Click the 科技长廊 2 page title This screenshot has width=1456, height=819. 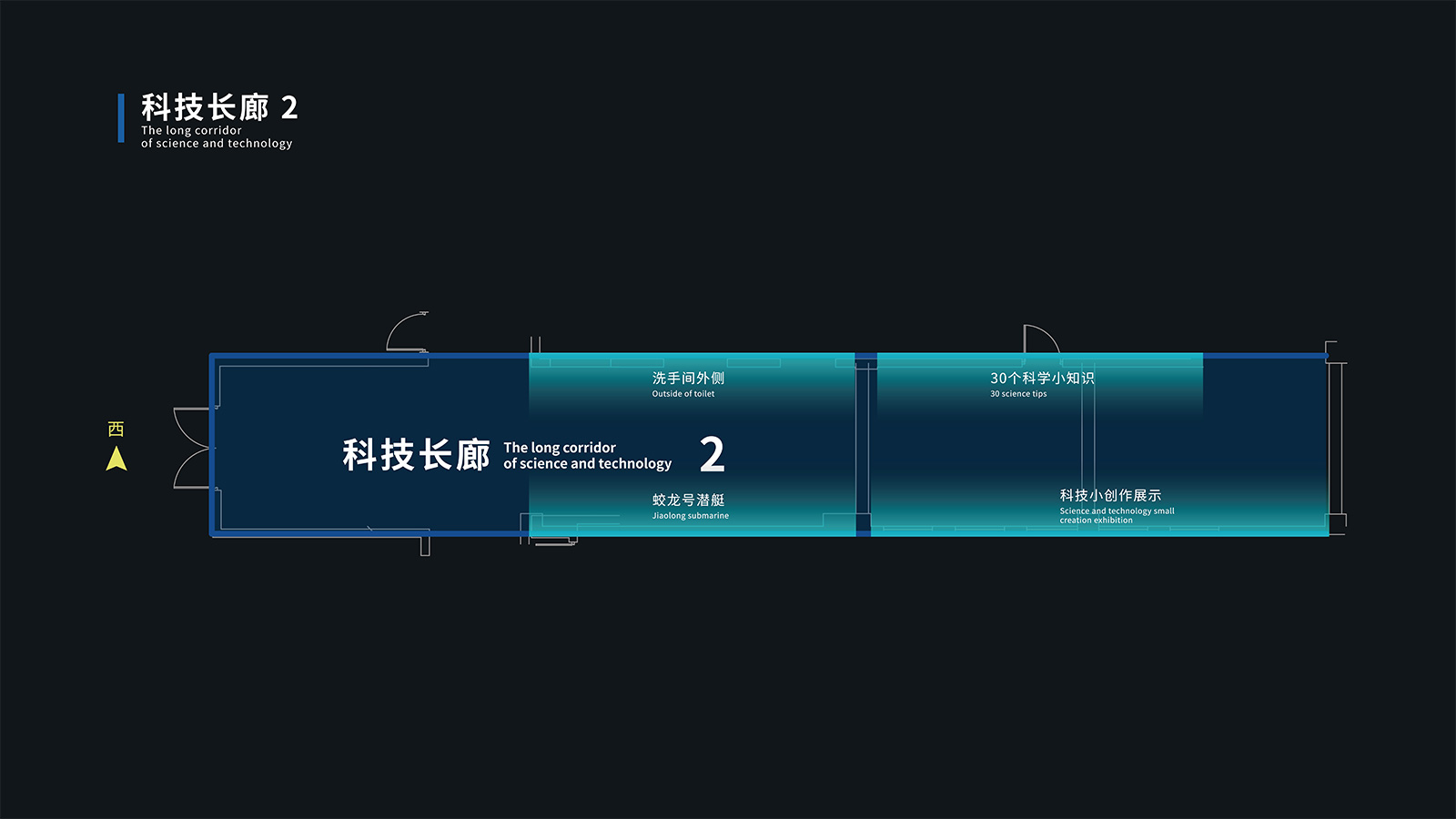tap(219, 107)
